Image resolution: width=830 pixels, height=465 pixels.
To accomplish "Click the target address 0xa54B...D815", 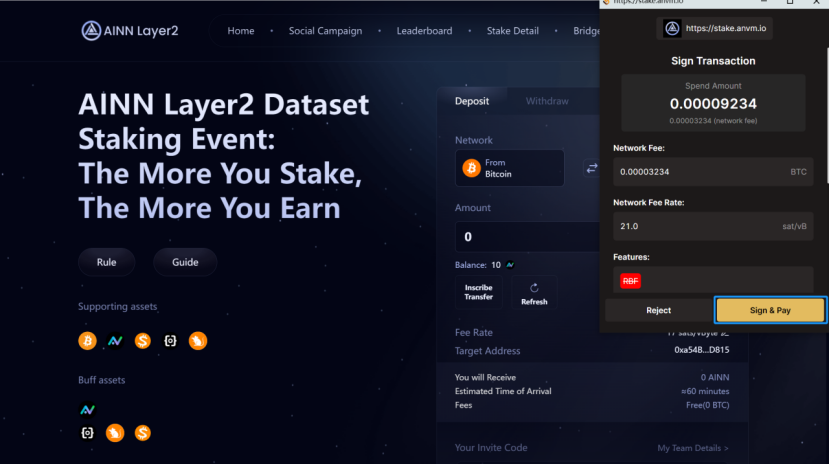I will [701, 350].
